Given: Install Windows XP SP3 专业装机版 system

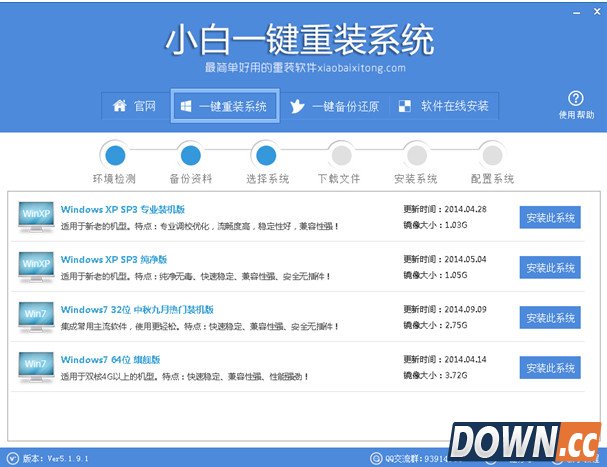Looking at the screenshot, I should 549,218.
